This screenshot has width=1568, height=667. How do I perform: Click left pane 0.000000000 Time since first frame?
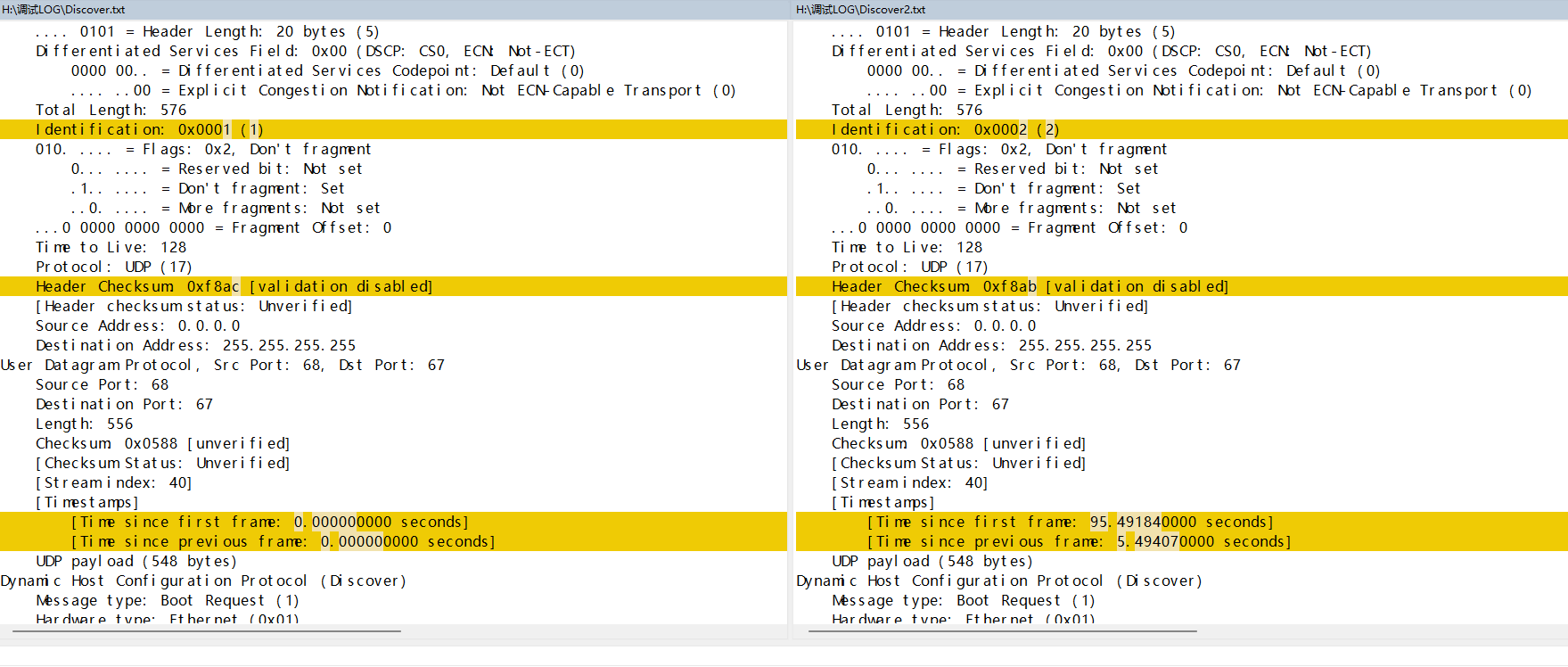click(393, 522)
